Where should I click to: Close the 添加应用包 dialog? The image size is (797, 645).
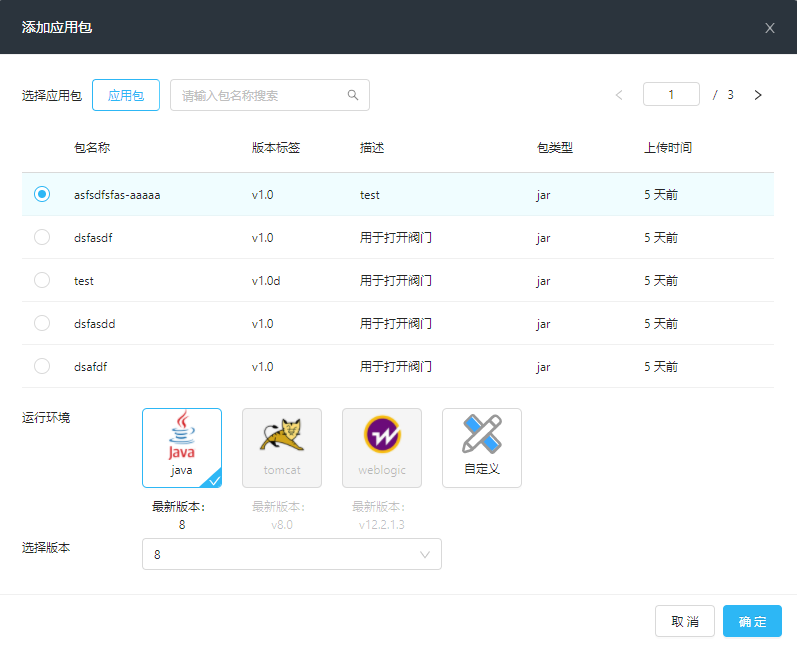click(x=770, y=28)
